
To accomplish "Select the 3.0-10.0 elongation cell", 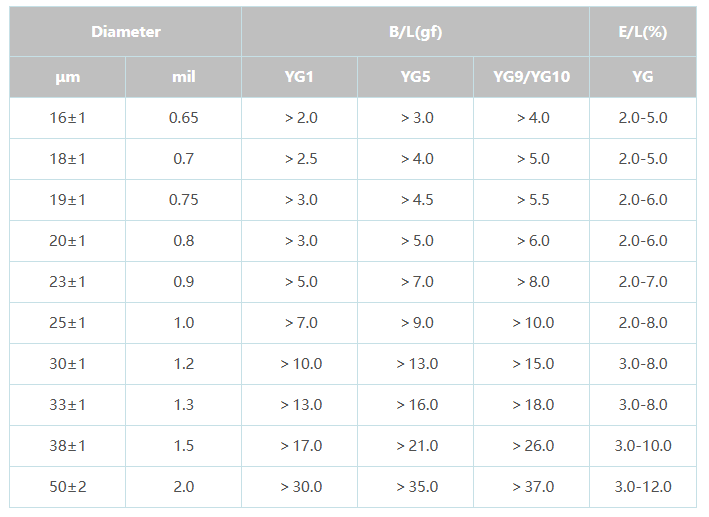I will (x=643, y=446).
